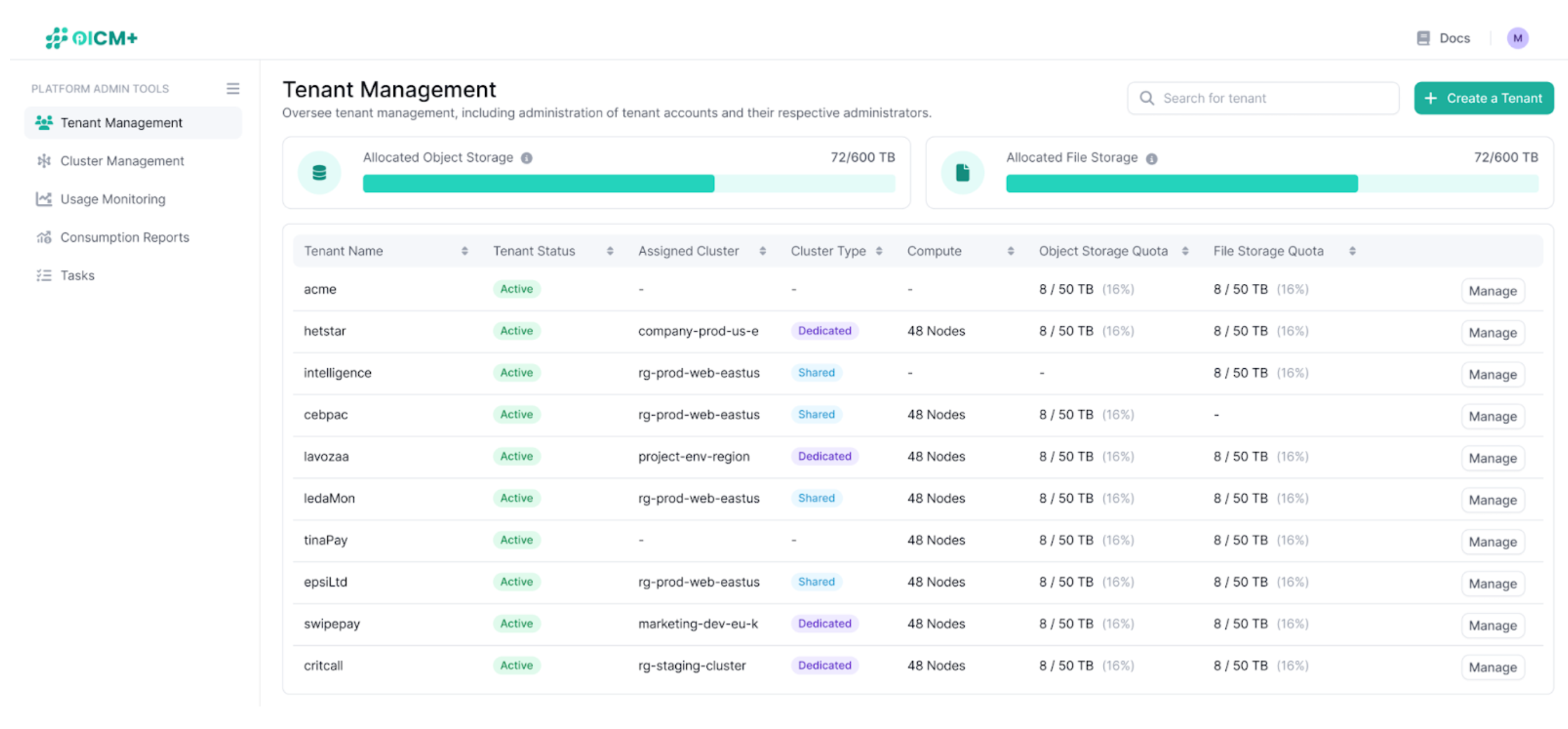Select Tenant Management in the sidebar

tap(122, 123)
